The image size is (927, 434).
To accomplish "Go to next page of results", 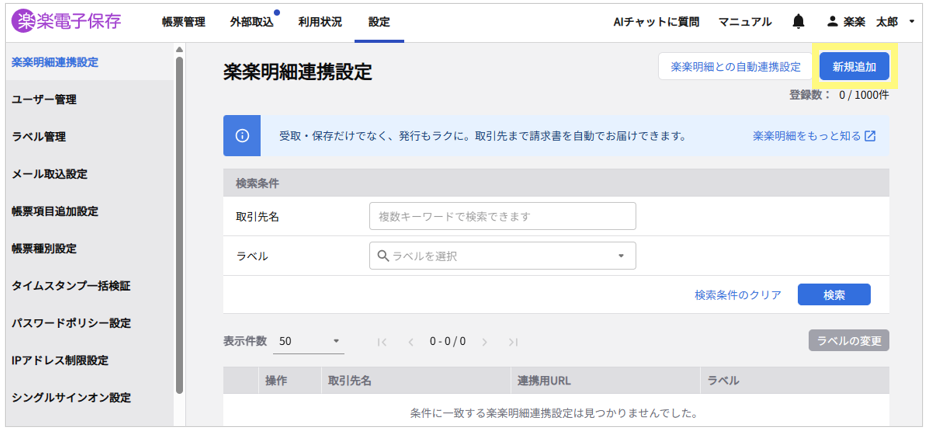I will [x=485, y=341].
